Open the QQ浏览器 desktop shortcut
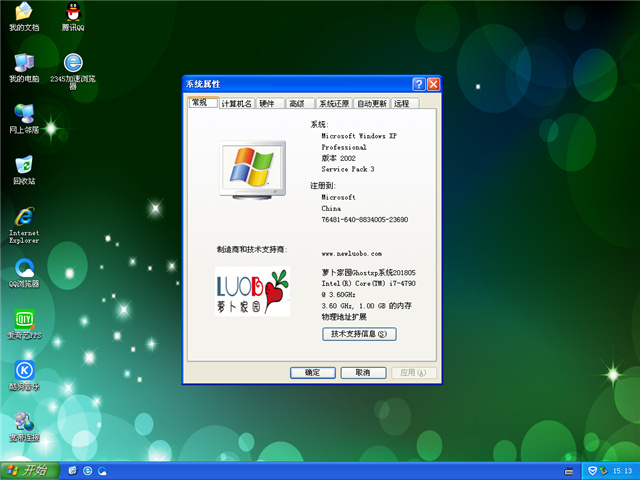 (x=24, y=273)
